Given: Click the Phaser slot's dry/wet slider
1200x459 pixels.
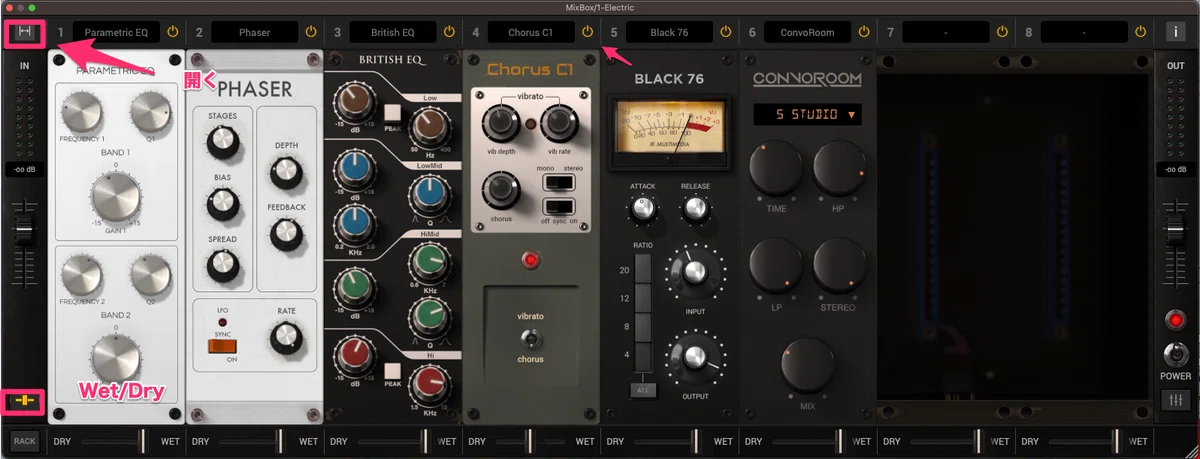Looking at the screenshot, I should [251, 440].
